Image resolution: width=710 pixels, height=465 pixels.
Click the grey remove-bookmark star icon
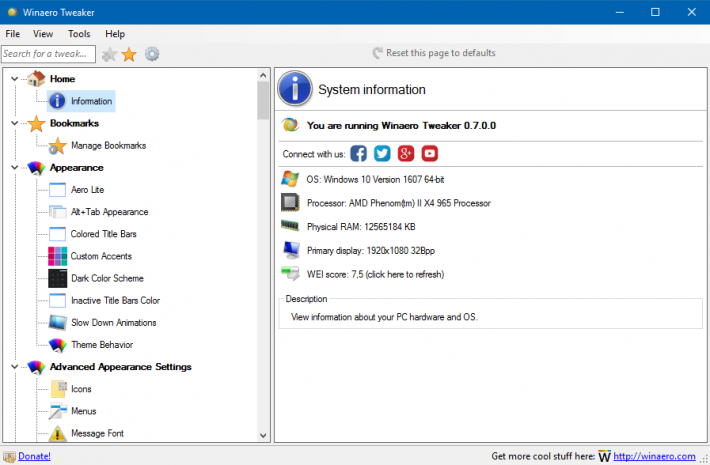(x=109, y=54)
